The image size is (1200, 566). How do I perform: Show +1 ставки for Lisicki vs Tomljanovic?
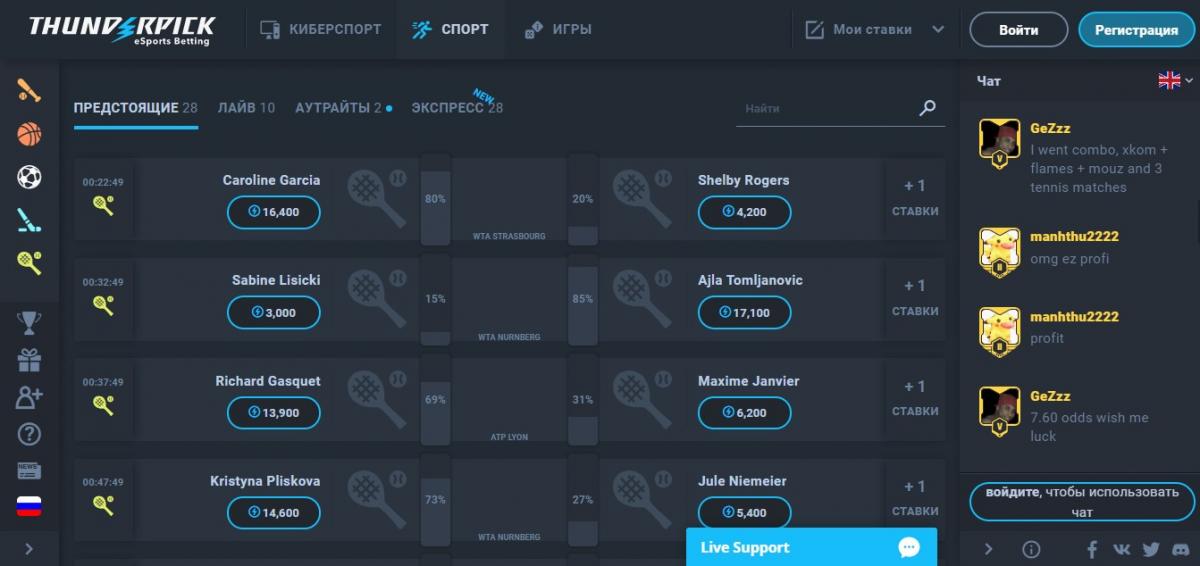pyautogui.click(x=915, y=298)
